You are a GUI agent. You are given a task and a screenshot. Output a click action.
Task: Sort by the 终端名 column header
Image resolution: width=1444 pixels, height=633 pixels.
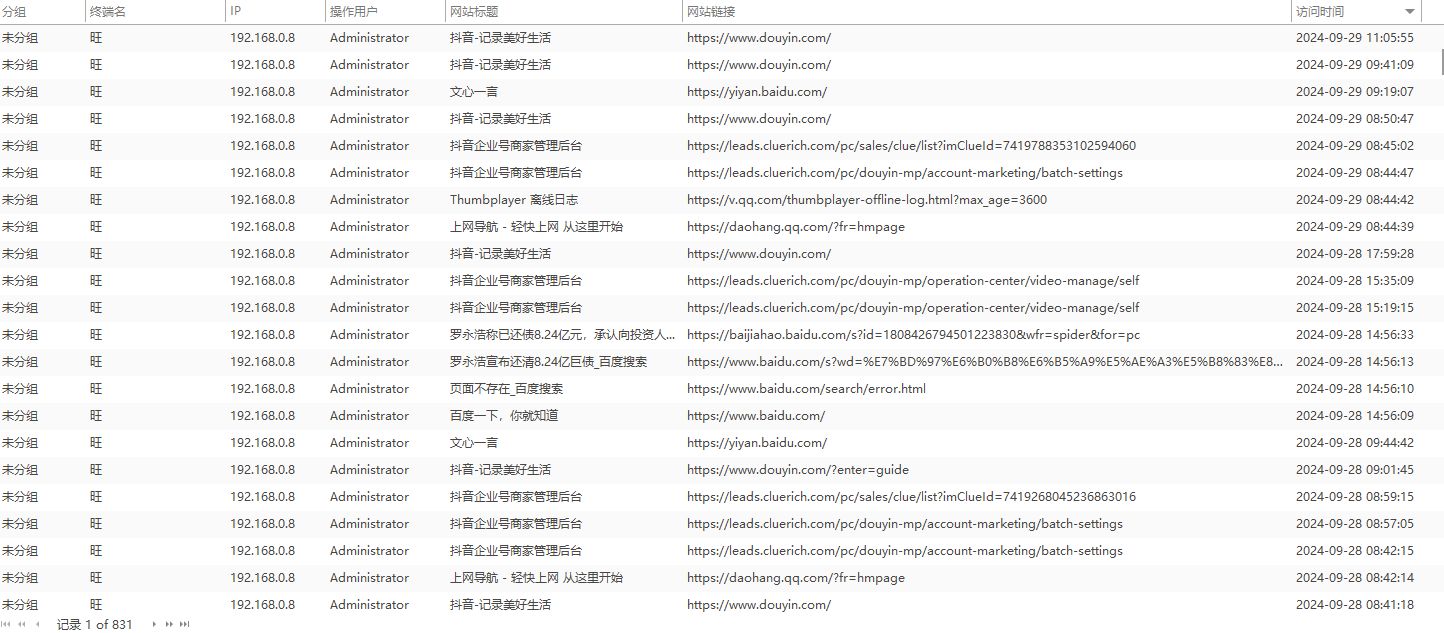coord(108,11)
